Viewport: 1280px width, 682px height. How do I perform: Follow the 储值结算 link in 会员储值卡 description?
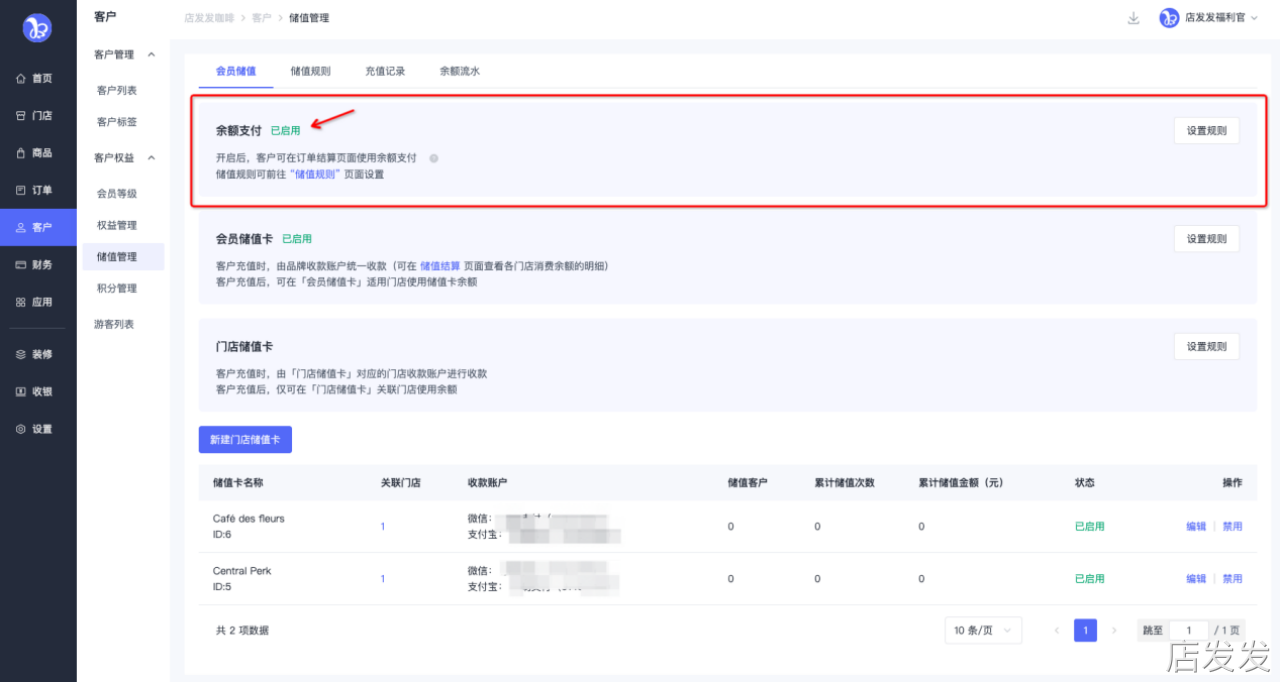click(440, 266)
